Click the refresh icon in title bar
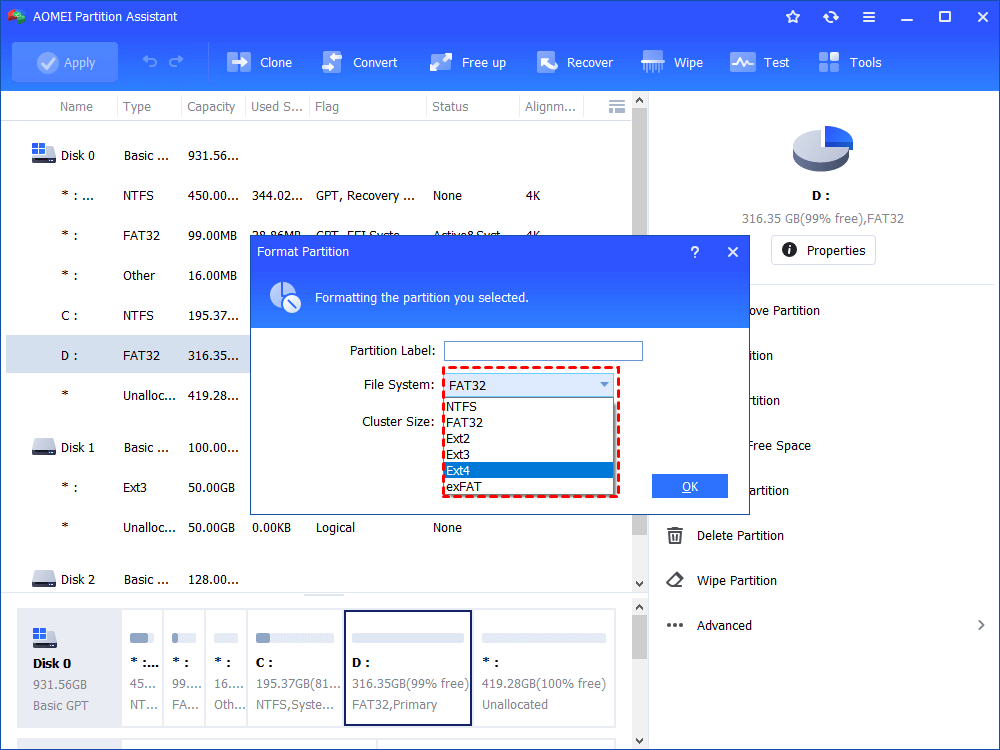This screenshot has width=1000, height=750. 830,17
